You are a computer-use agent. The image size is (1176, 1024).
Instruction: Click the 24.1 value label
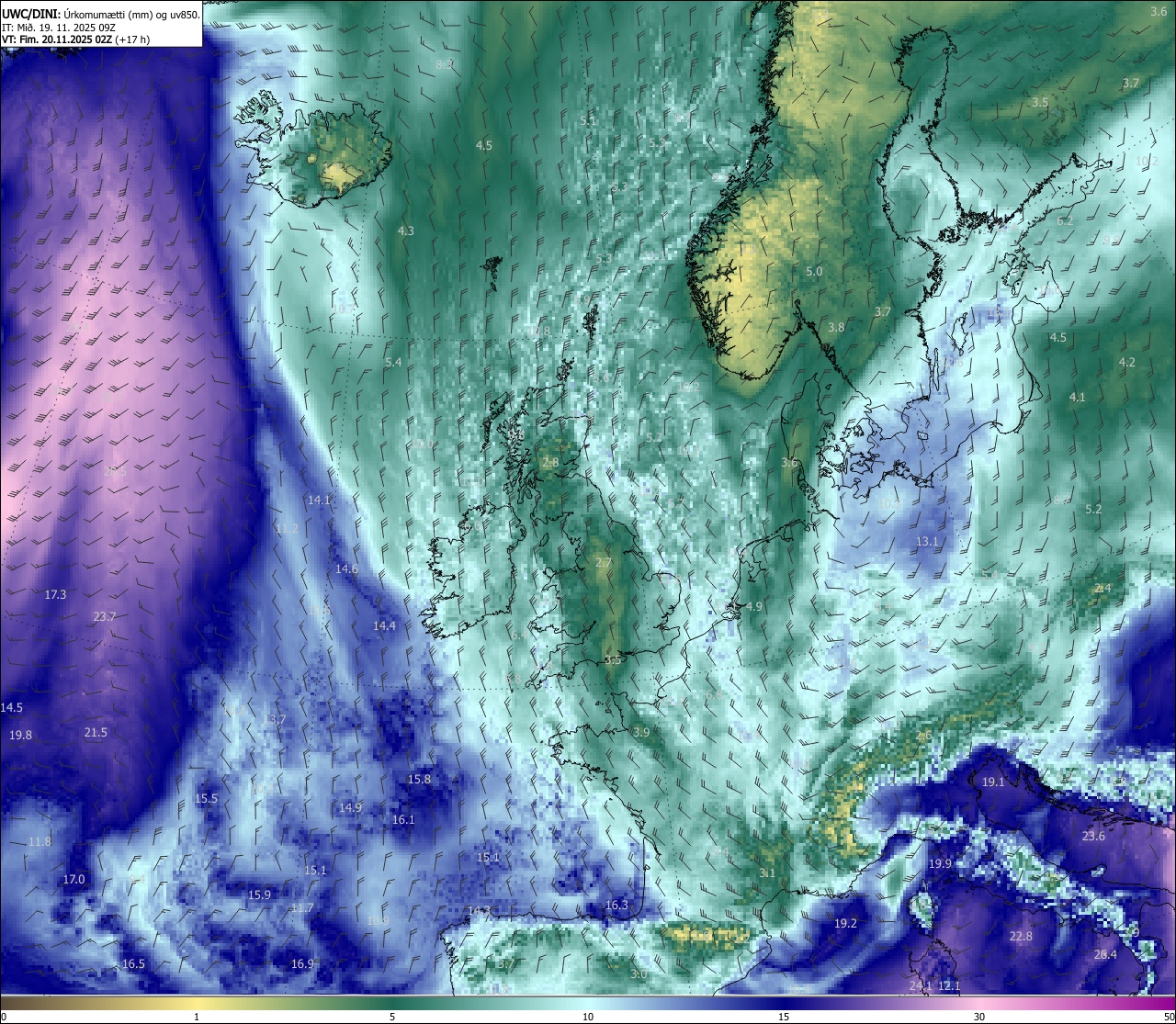[x=921, y=985]
